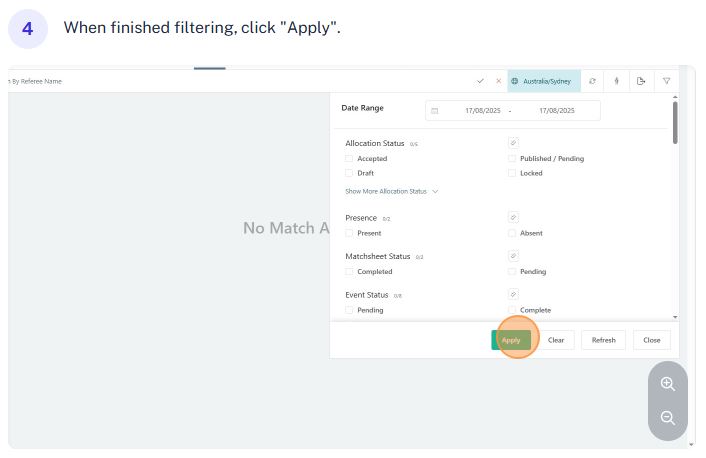
Task: Click the refresh sync icon in toolbar
Action: click(593, 81)
